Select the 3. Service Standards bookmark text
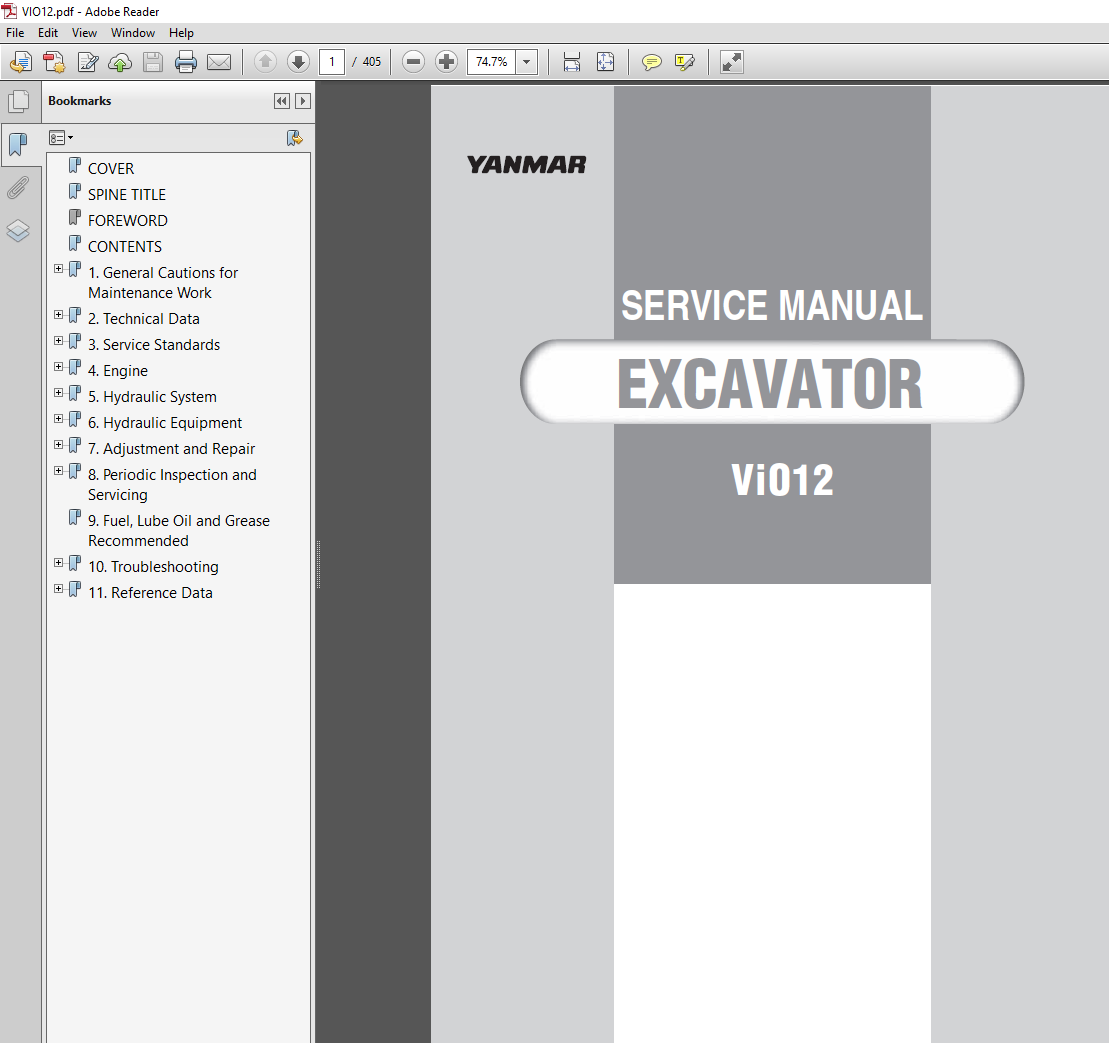 pos(154,345)
